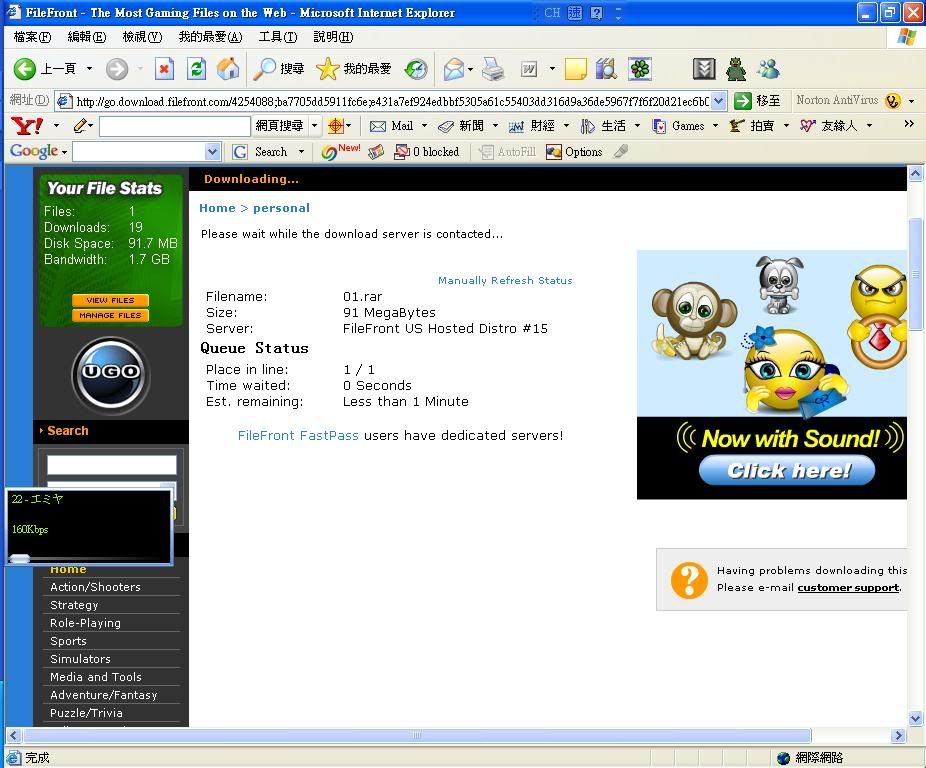926x768 pixels.
Task: Click the music player progress slider
Action: tap(20, 558)
